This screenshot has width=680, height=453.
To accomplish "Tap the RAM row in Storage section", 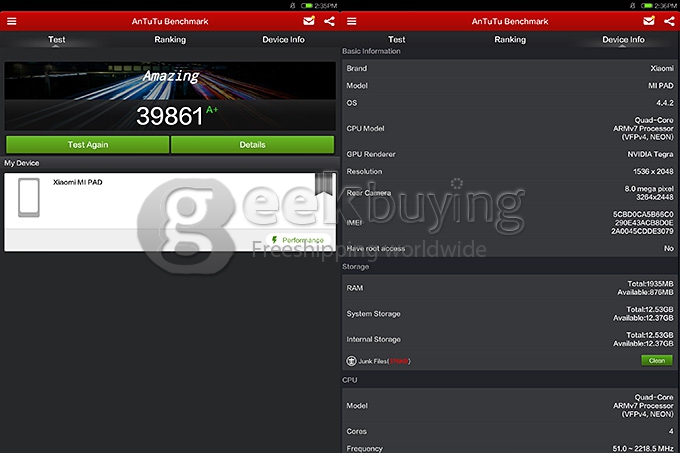I will (508, 288).
